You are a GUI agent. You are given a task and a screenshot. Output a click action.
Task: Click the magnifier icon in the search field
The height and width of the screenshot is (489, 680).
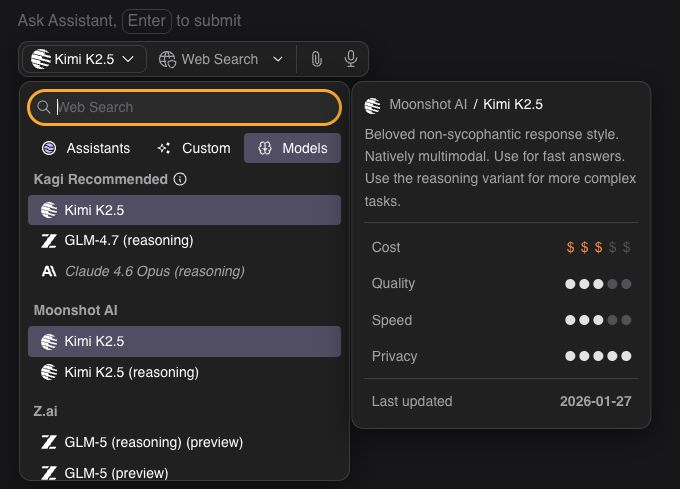pos(43,107)
